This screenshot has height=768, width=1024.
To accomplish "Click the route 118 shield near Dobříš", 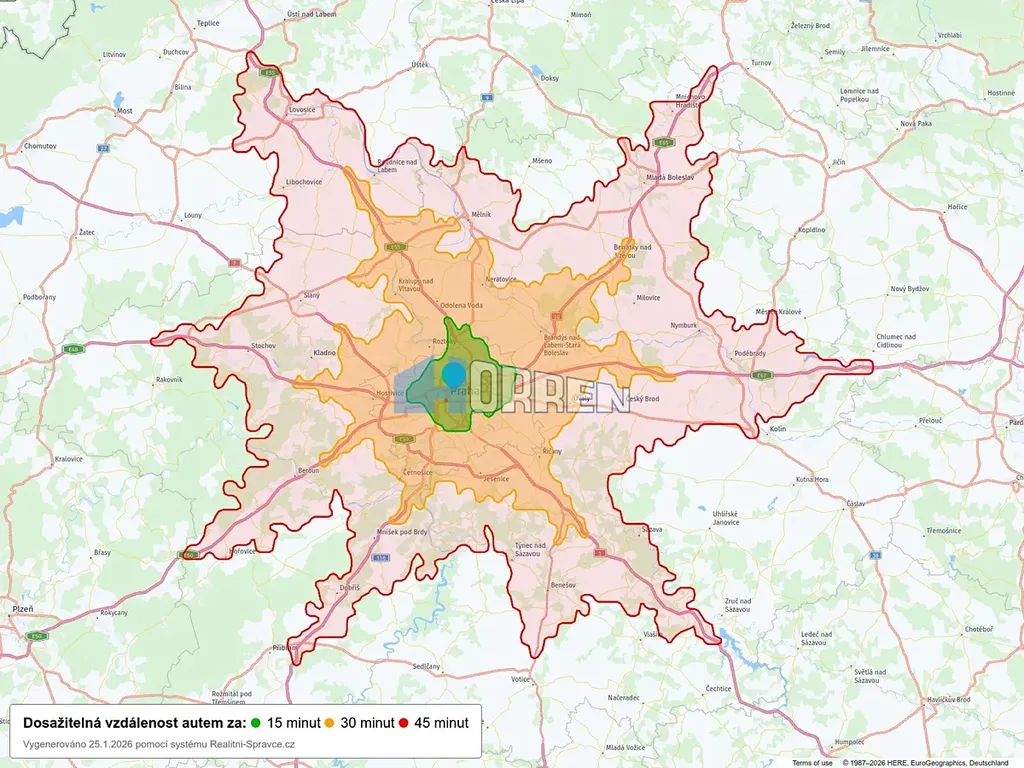I will pyautogui.click(x=380, y=557).
